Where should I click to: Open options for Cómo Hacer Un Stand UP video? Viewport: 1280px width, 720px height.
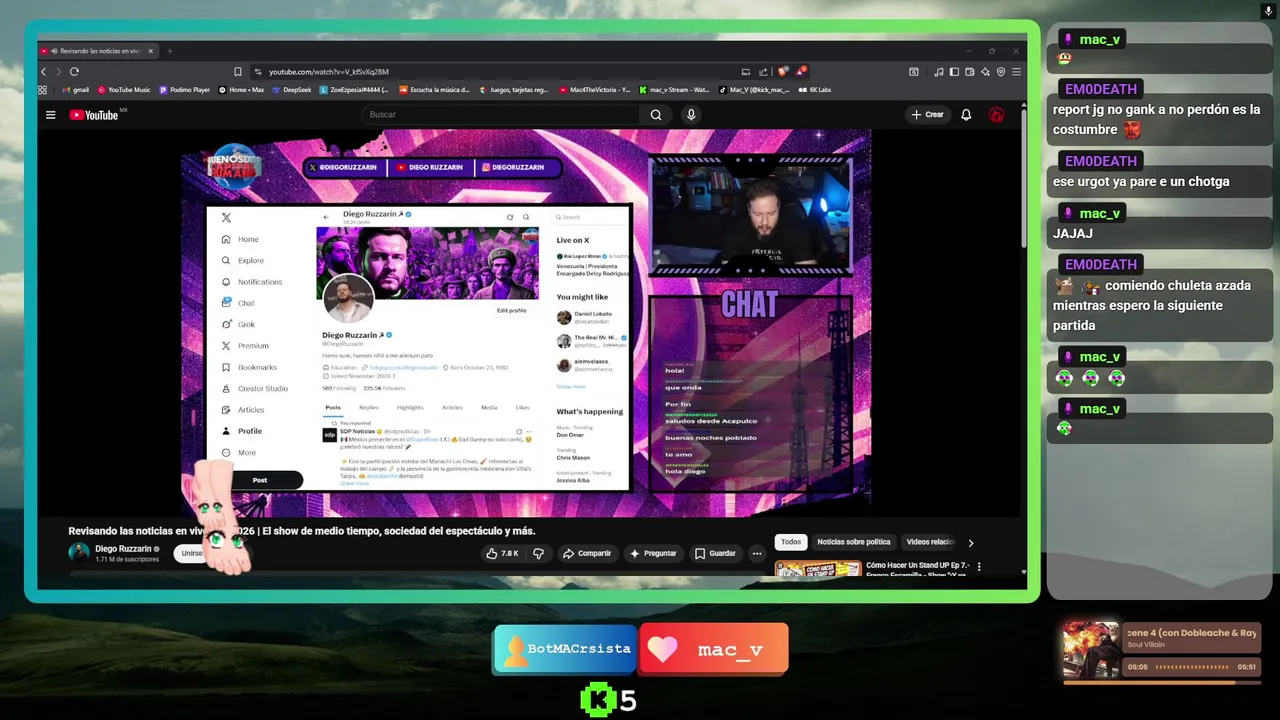click(979, 567)
